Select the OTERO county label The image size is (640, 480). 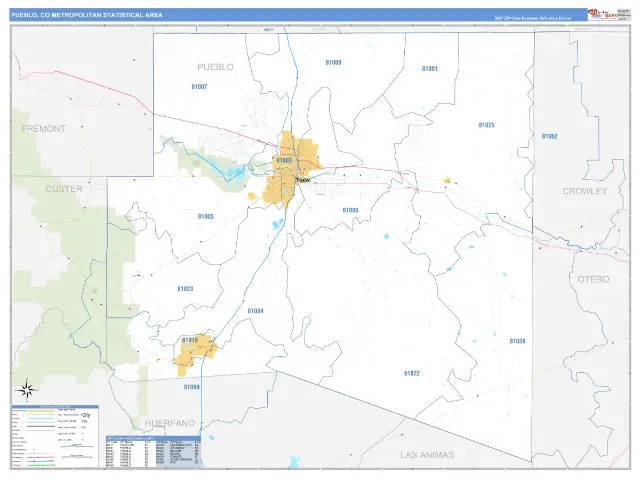click(x=593, y=279)
